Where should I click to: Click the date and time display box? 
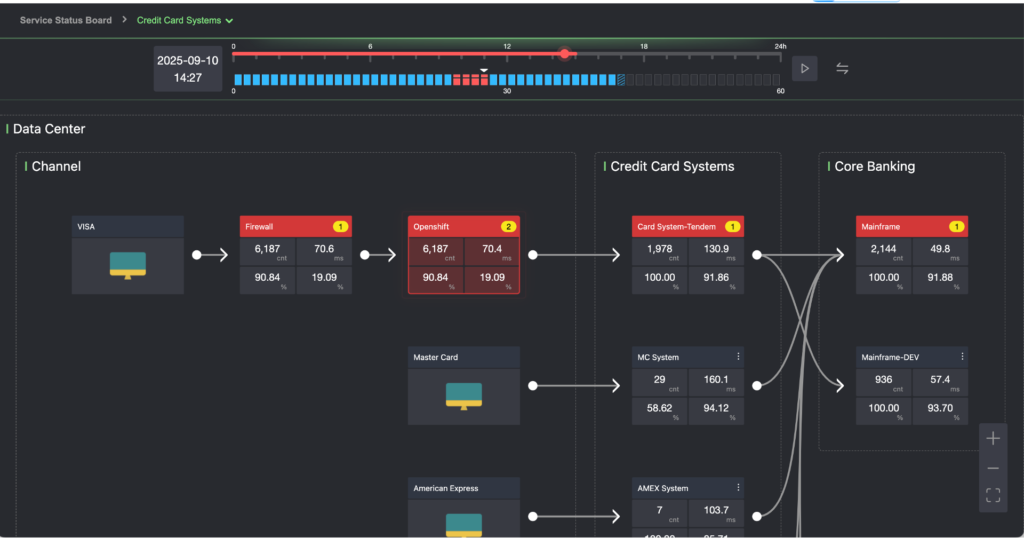point(188,68)
